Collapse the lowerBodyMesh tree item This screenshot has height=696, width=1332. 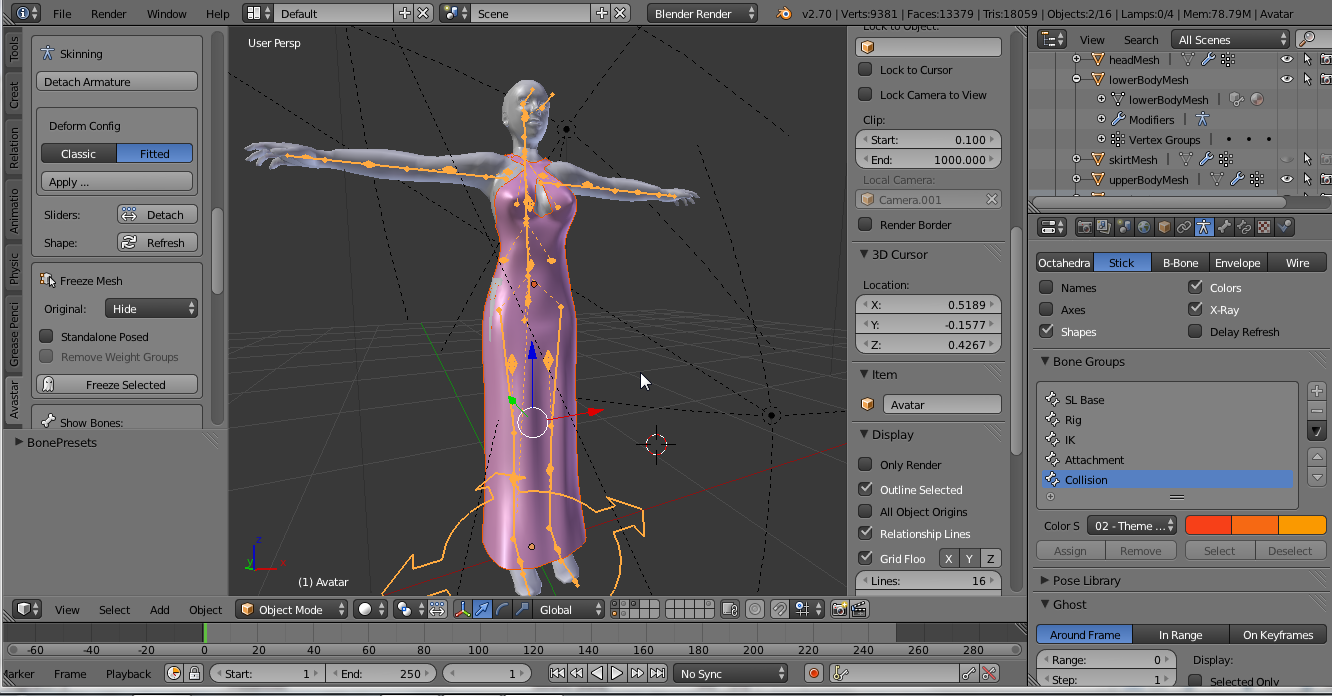(x=1077, y=79)
